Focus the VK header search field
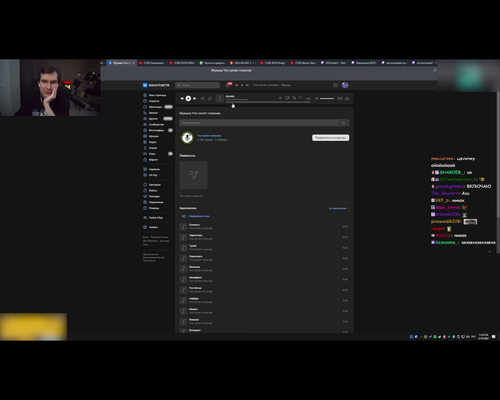 point(197,85)
